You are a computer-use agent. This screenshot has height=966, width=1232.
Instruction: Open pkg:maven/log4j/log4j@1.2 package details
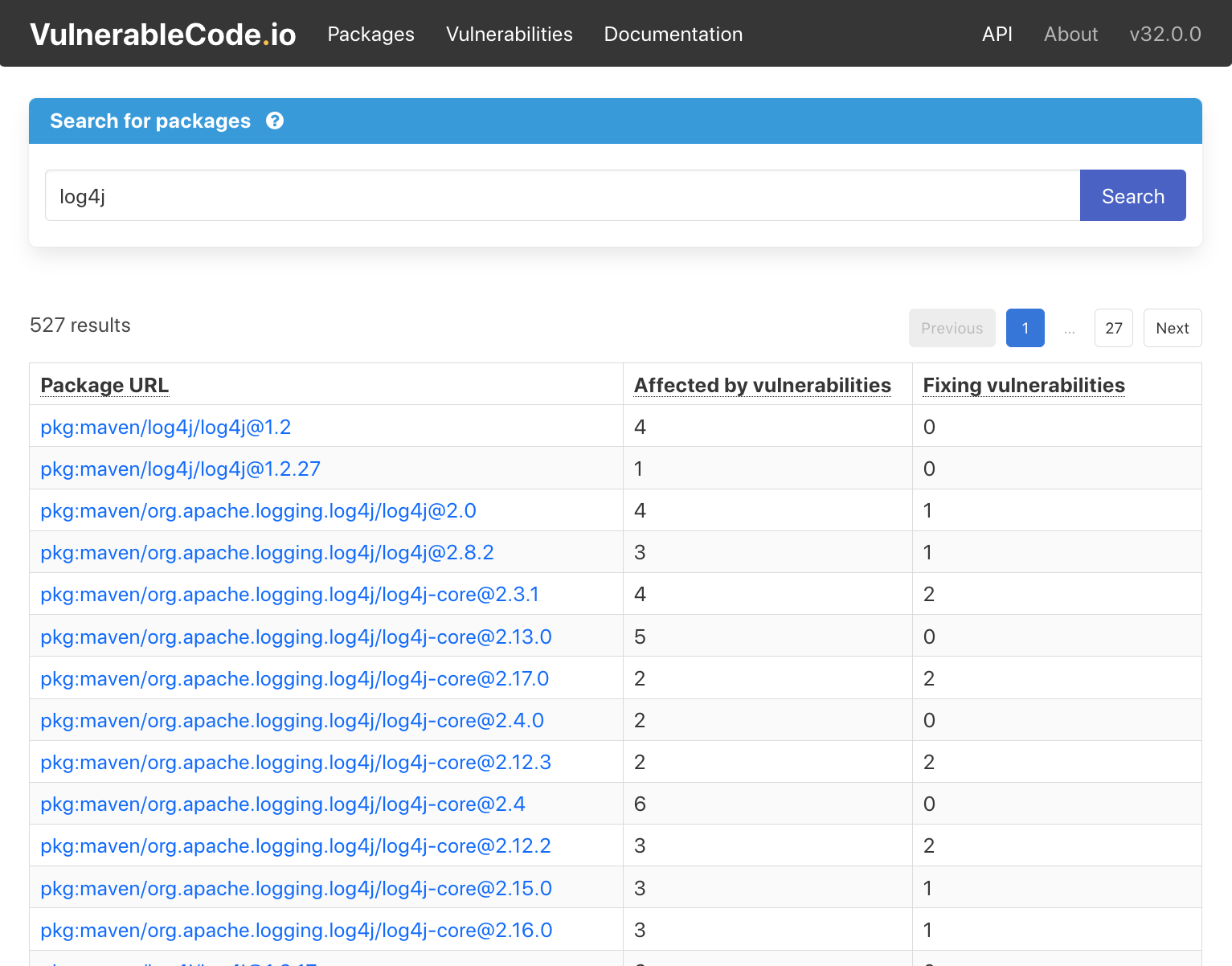pyautogui.click(x=166, y=427)
